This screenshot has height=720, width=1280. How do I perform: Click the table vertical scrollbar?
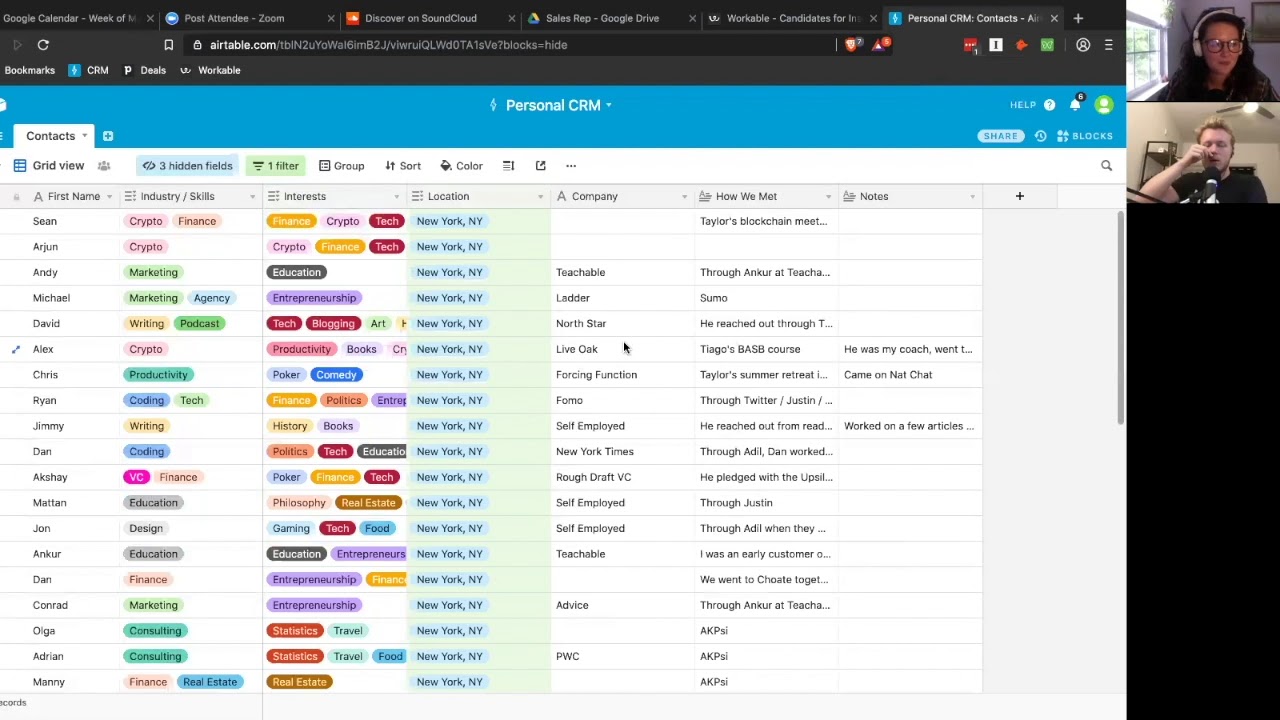click(1120, 318)
